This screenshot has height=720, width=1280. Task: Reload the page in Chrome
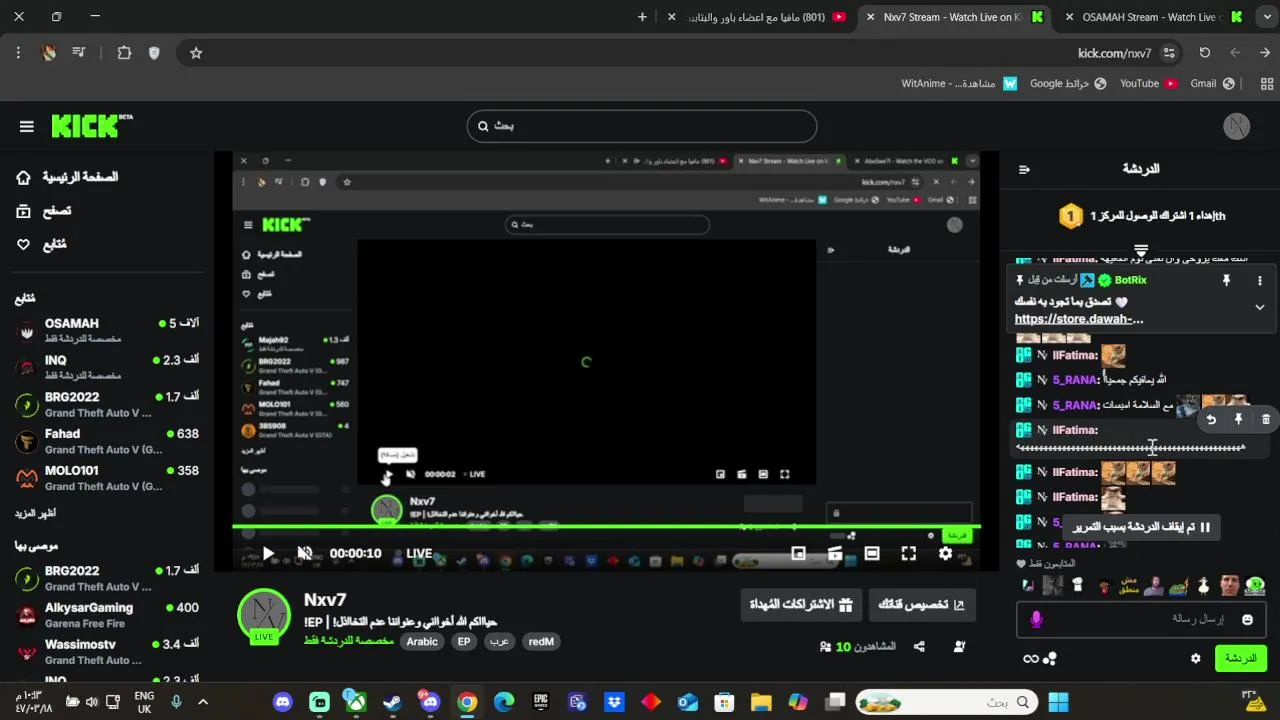[1205, 53]
